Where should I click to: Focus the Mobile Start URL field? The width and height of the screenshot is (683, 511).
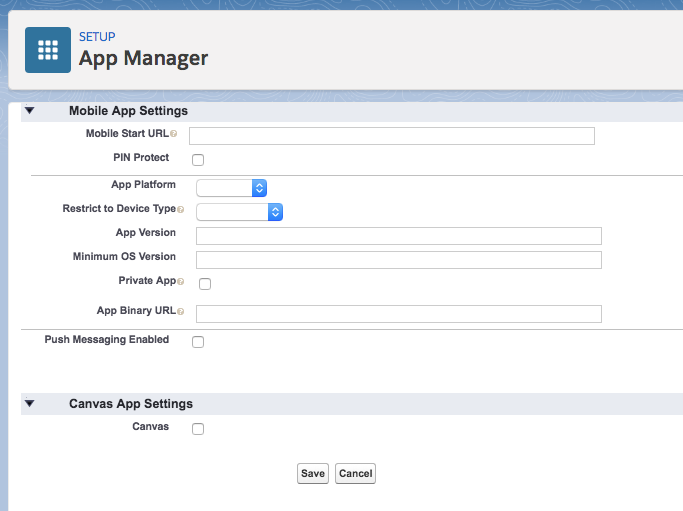392,136
